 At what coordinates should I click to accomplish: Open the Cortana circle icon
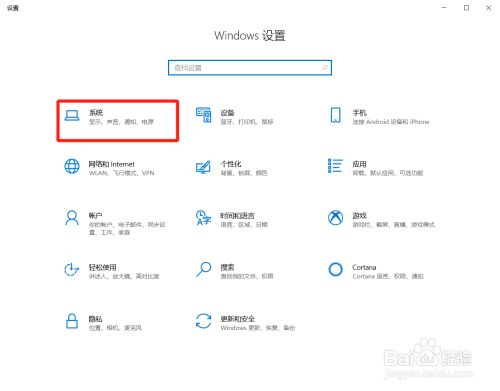[335, 269]
